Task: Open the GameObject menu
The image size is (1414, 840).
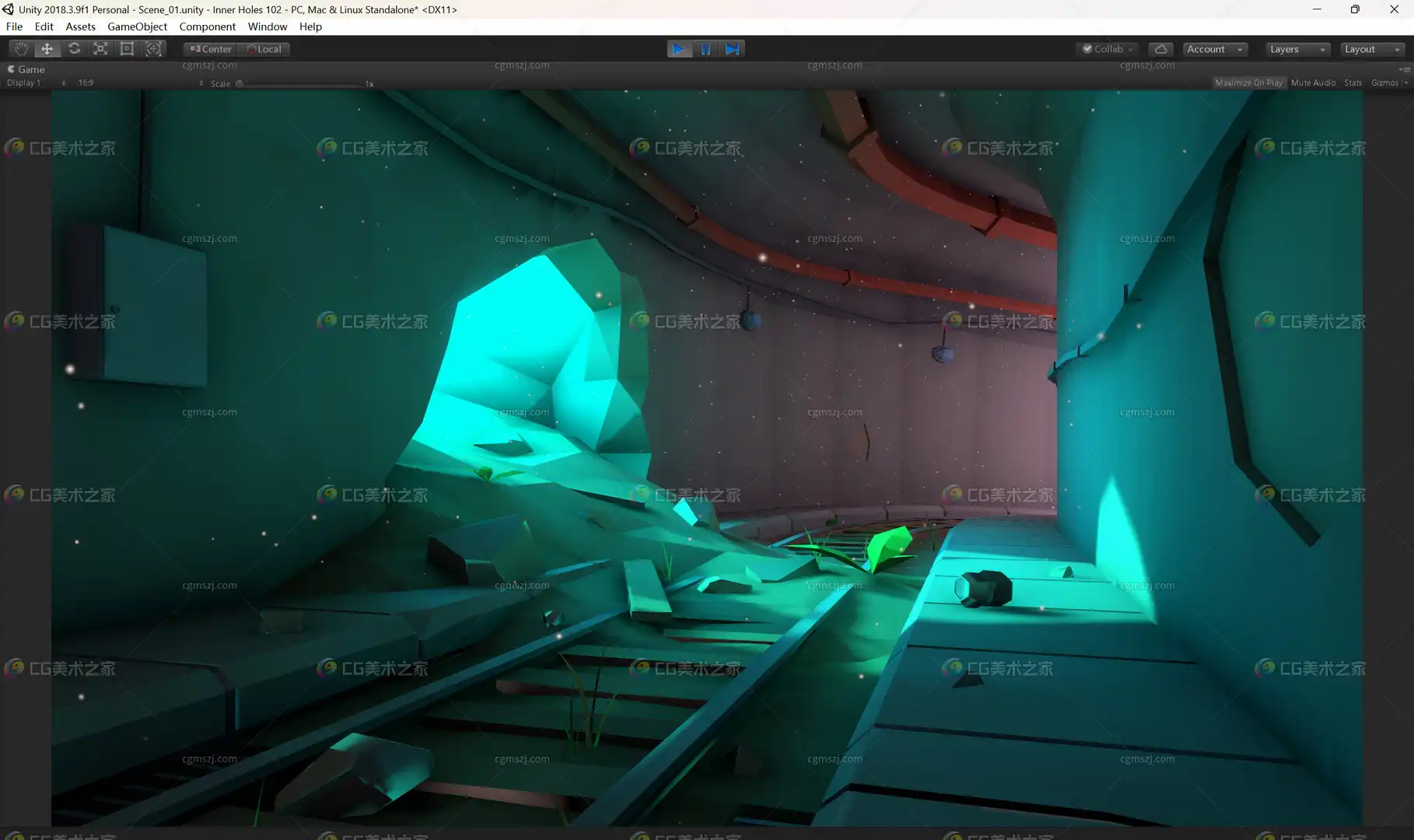Action: (137, 26)
